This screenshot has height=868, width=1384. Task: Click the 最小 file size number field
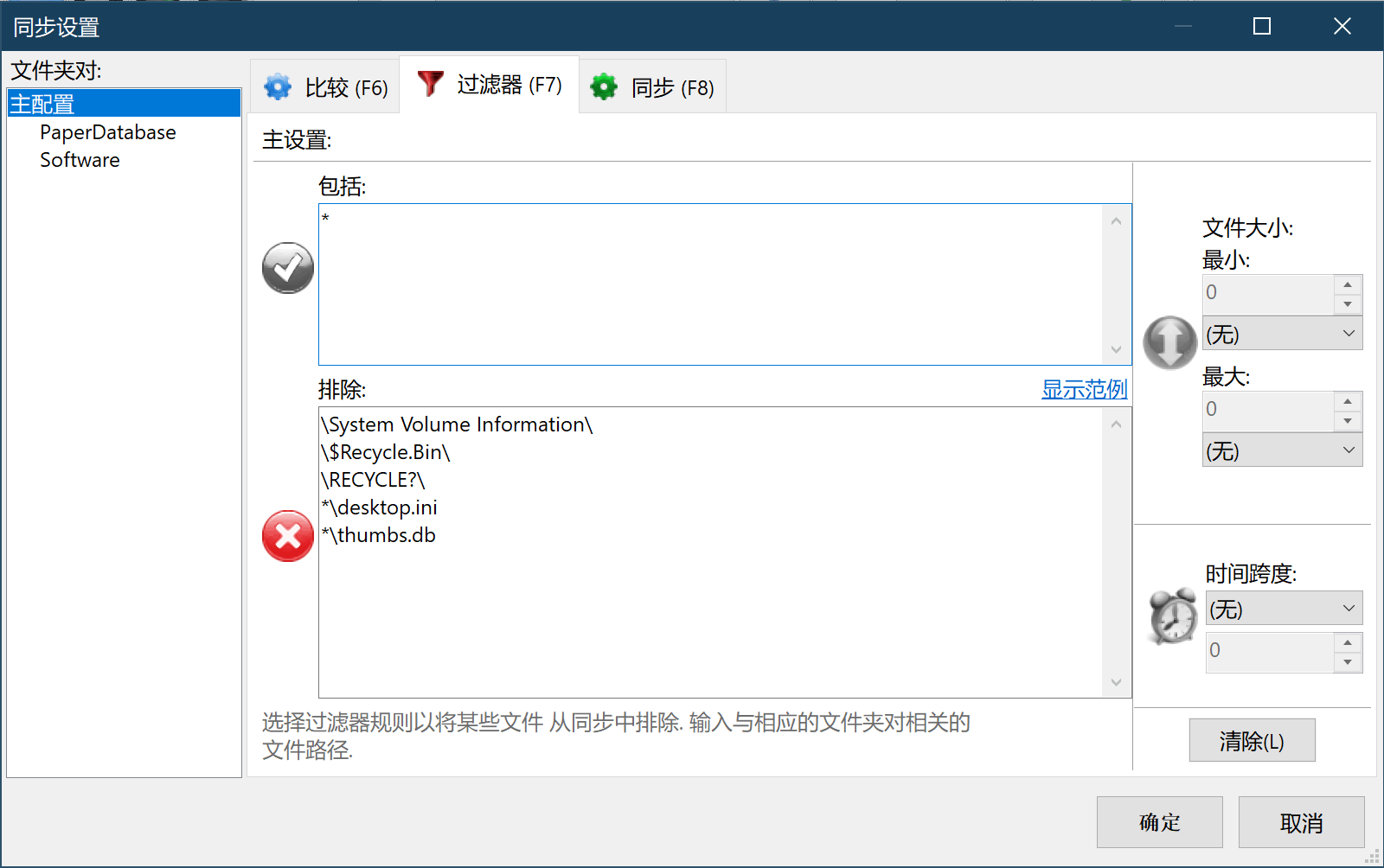1268,294
